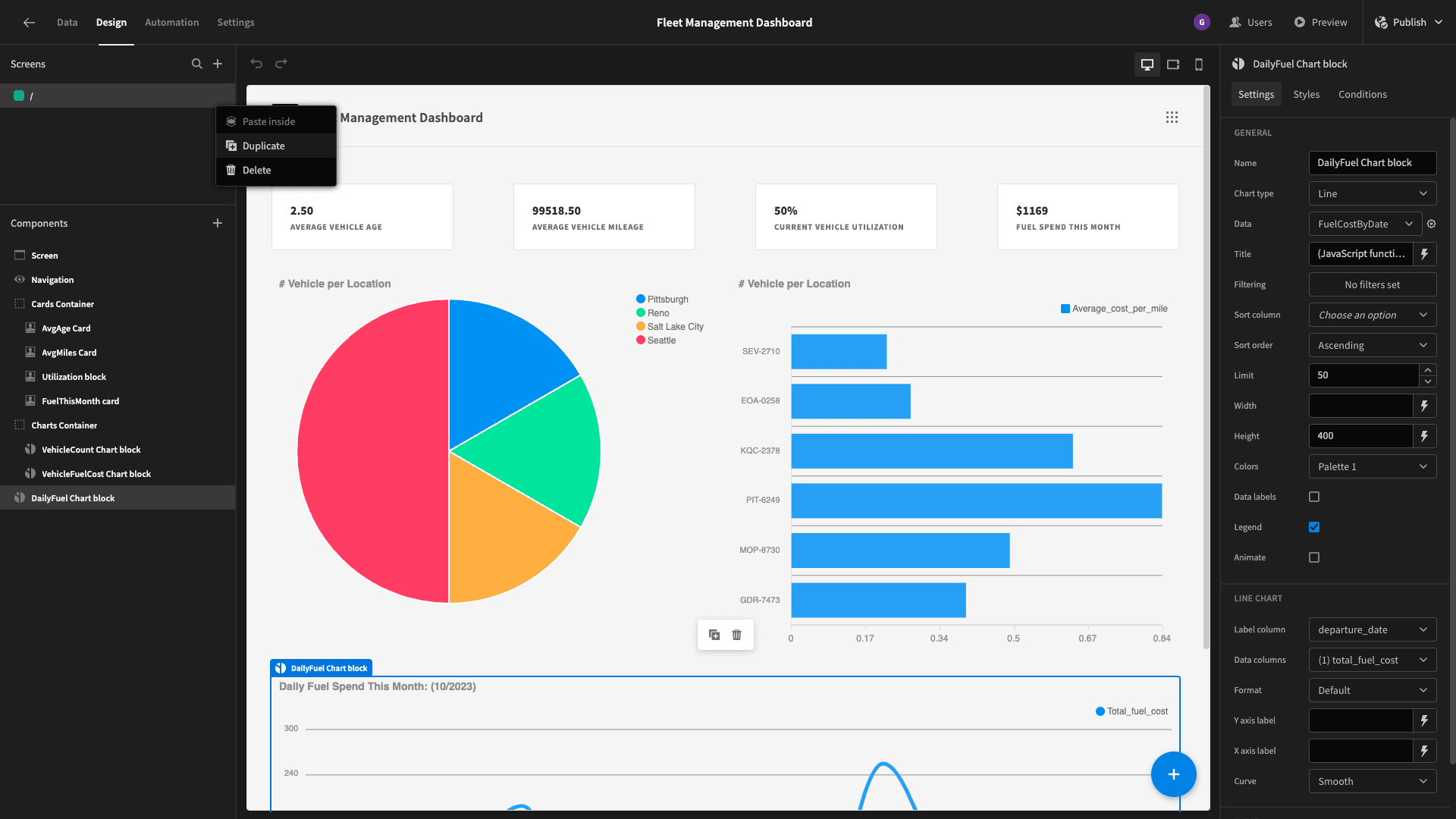1456x819 pixels.
Task: Open the Palette 1 colors selector
Action: click(x=1373, y=466)
